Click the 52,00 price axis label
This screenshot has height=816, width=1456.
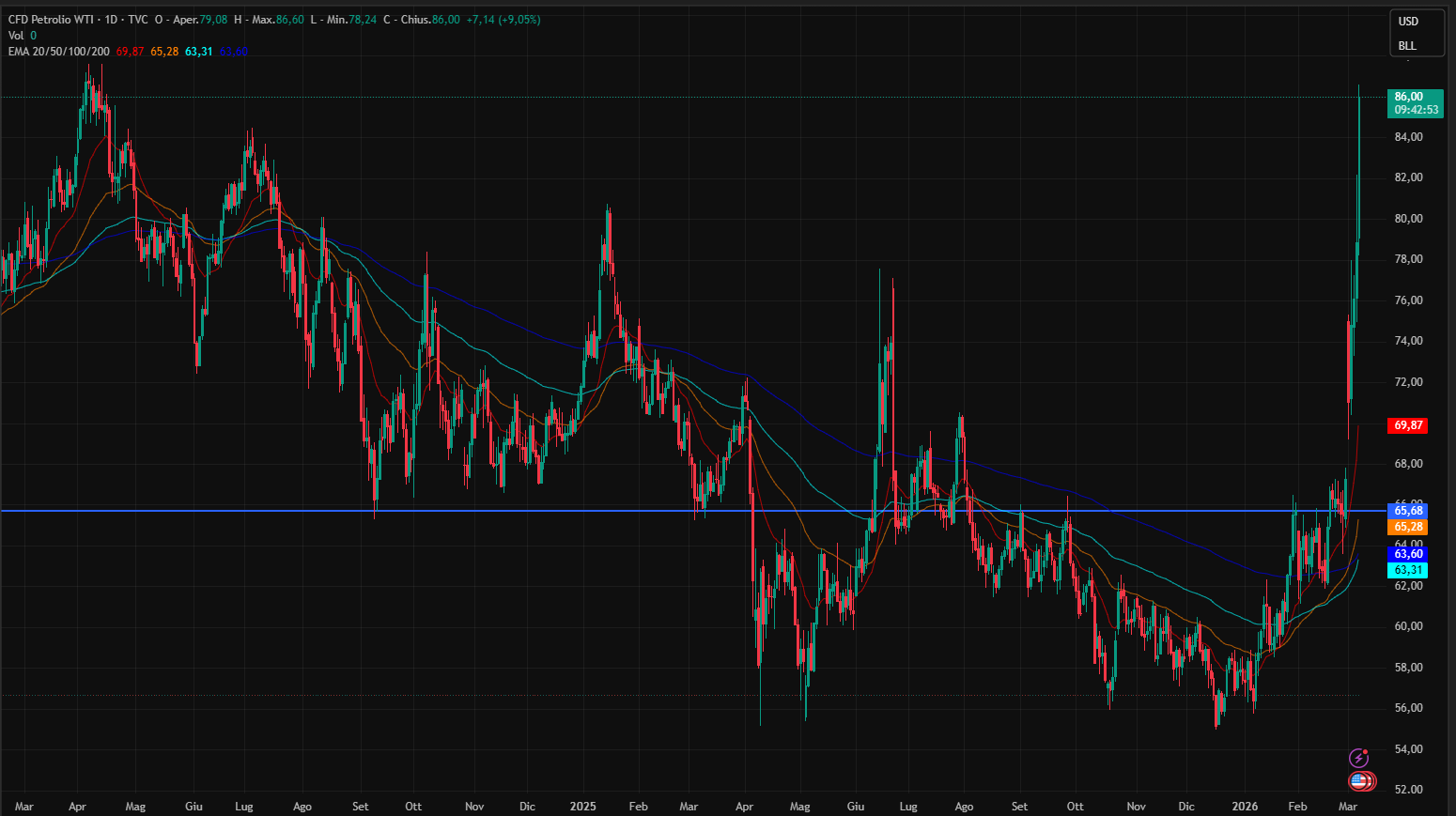(1408, 790)
